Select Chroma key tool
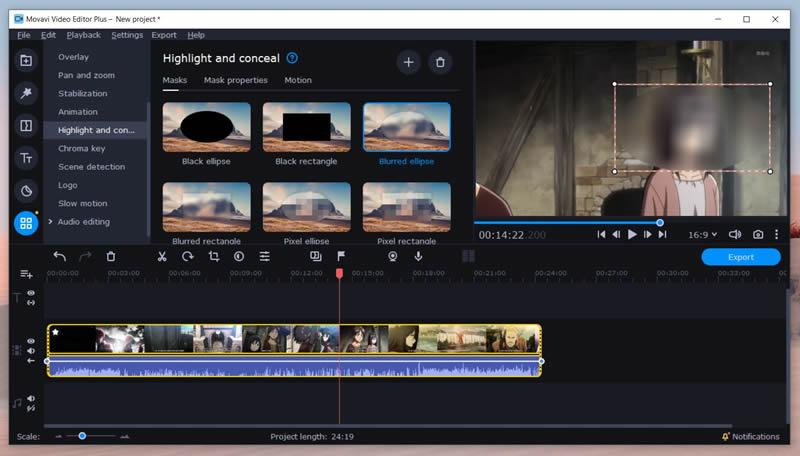Image resolution: width=800 pixels, height=456 pixels. [82, 149]
